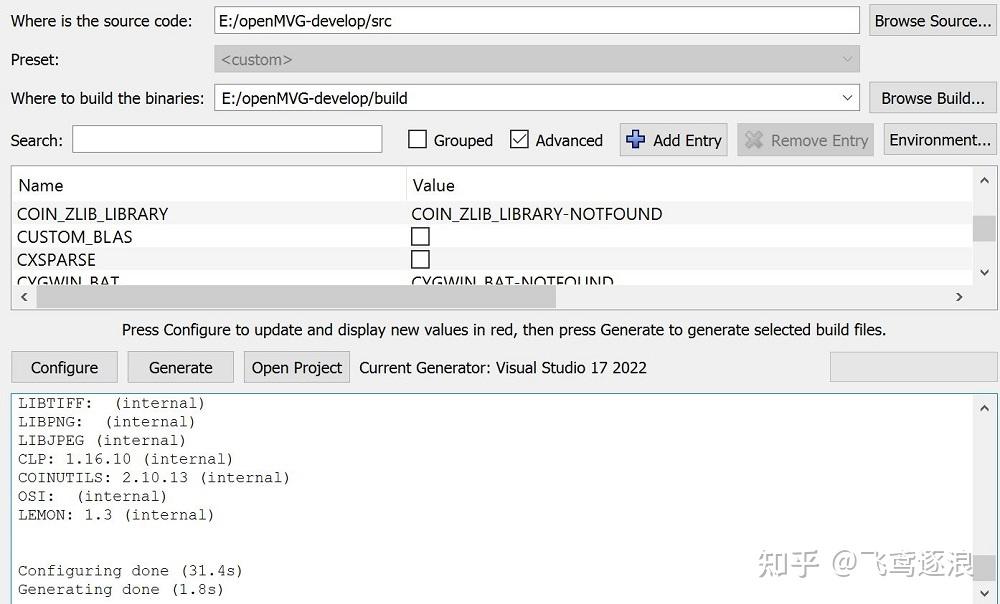Image resolution: width=1000 pixels, height=604 pixels.
Task: Enable the CUSTOM_BLAS value checkbox
Action: pos(420,236)
